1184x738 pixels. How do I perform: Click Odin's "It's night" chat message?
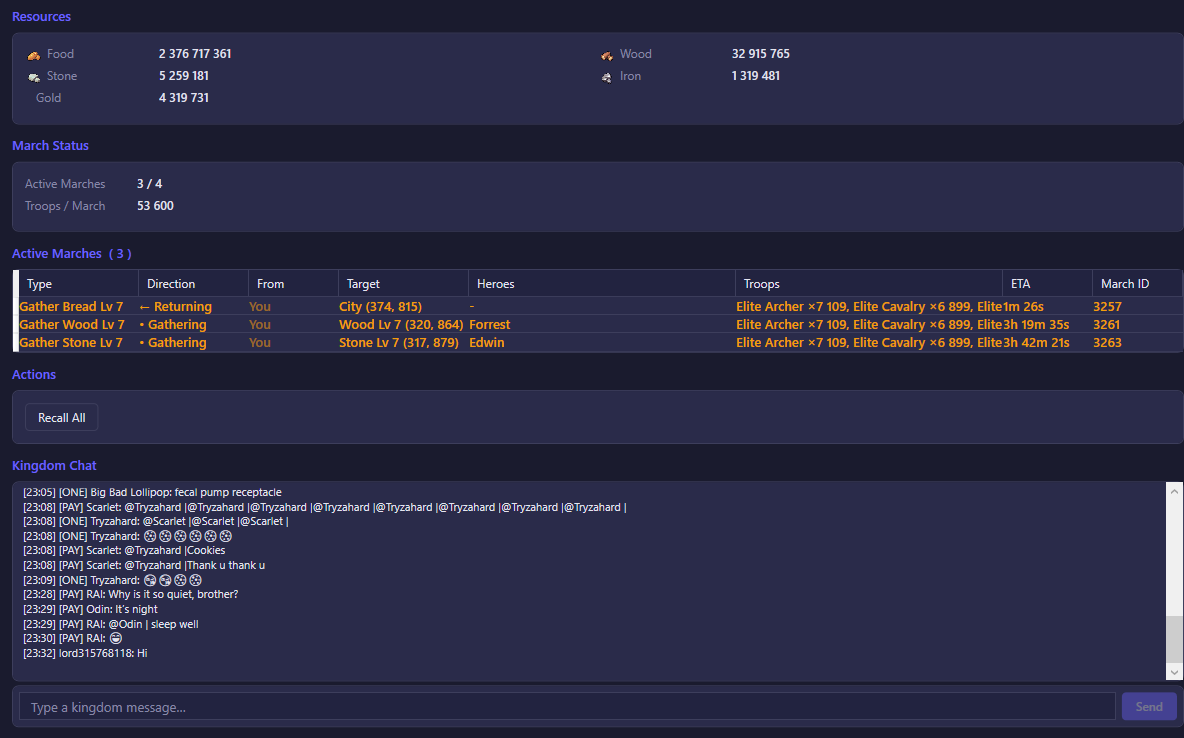pyautogui.click(x=91, y=610)
